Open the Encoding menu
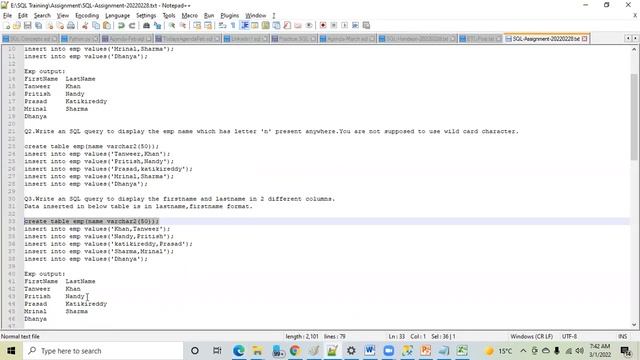The image size is (640, 360). 87,16
